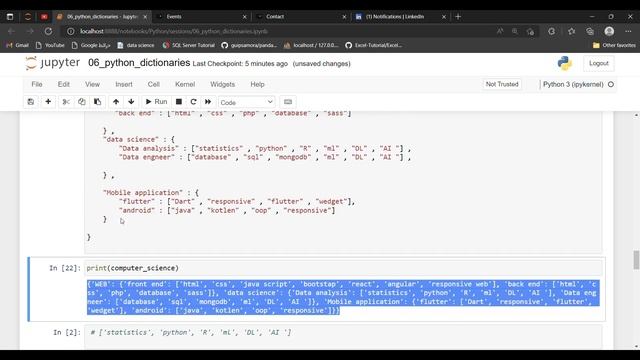
Task: Click the print(computer_science) input cell
Action: 343,268
